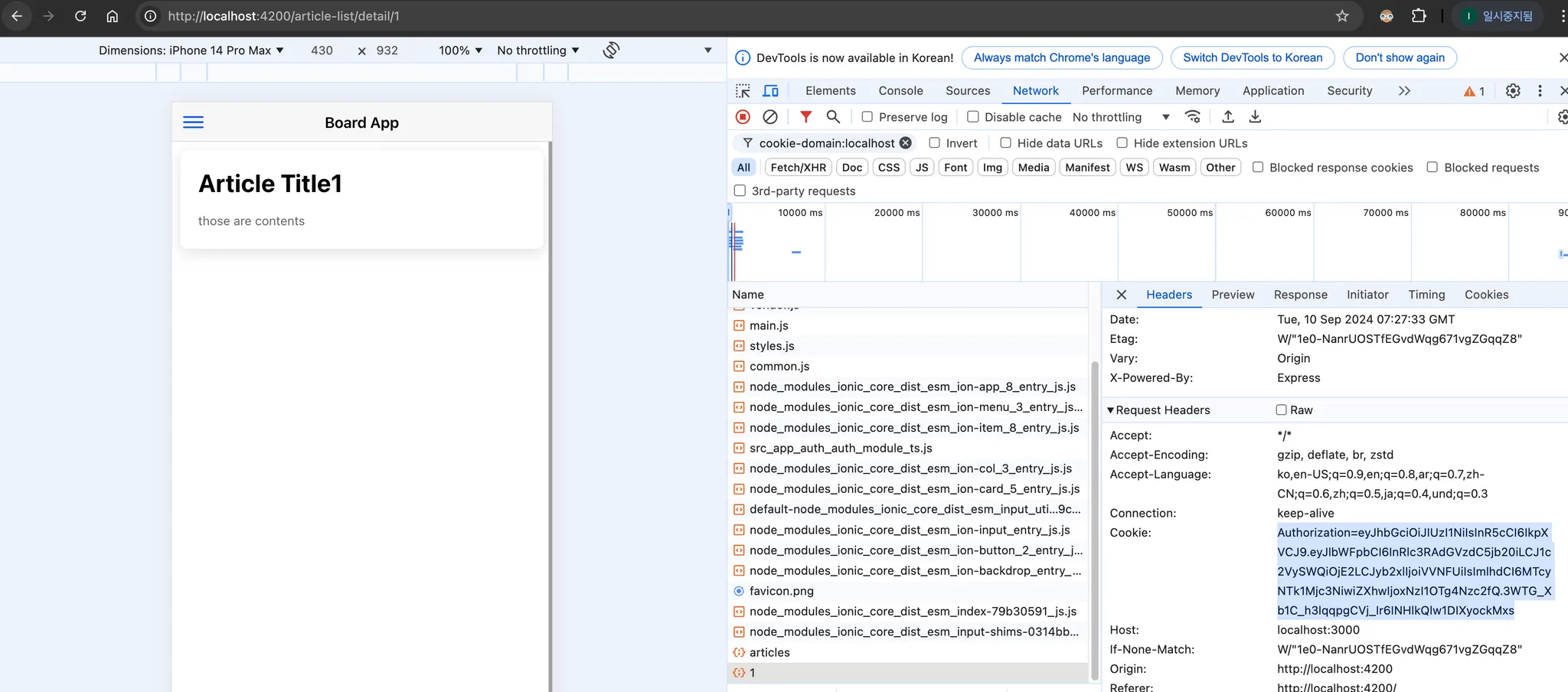Enable the Raw request headers checkbox
1568x692 pixels.
tap(1281, 410)
